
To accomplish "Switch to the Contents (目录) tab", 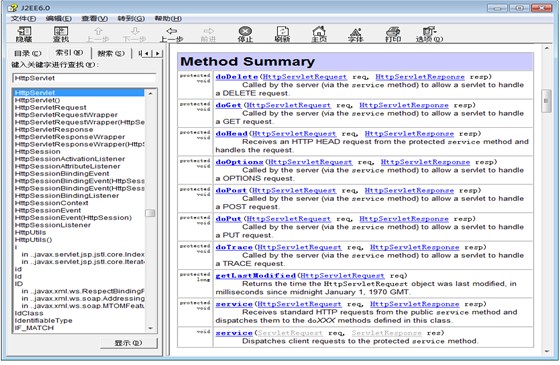I will click(28, 53).
